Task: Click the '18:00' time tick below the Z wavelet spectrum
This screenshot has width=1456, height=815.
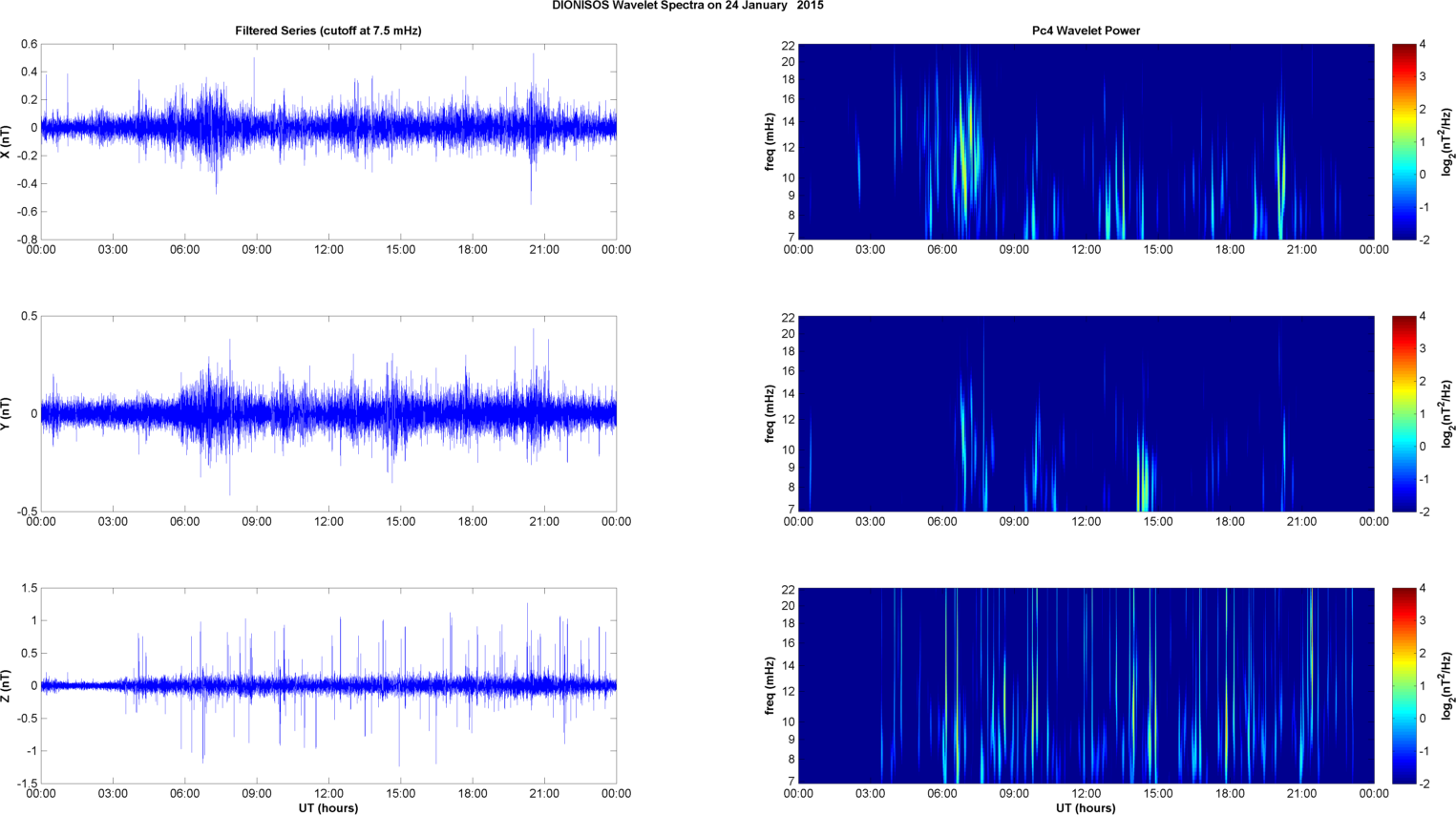Action: click(1230, 794)
